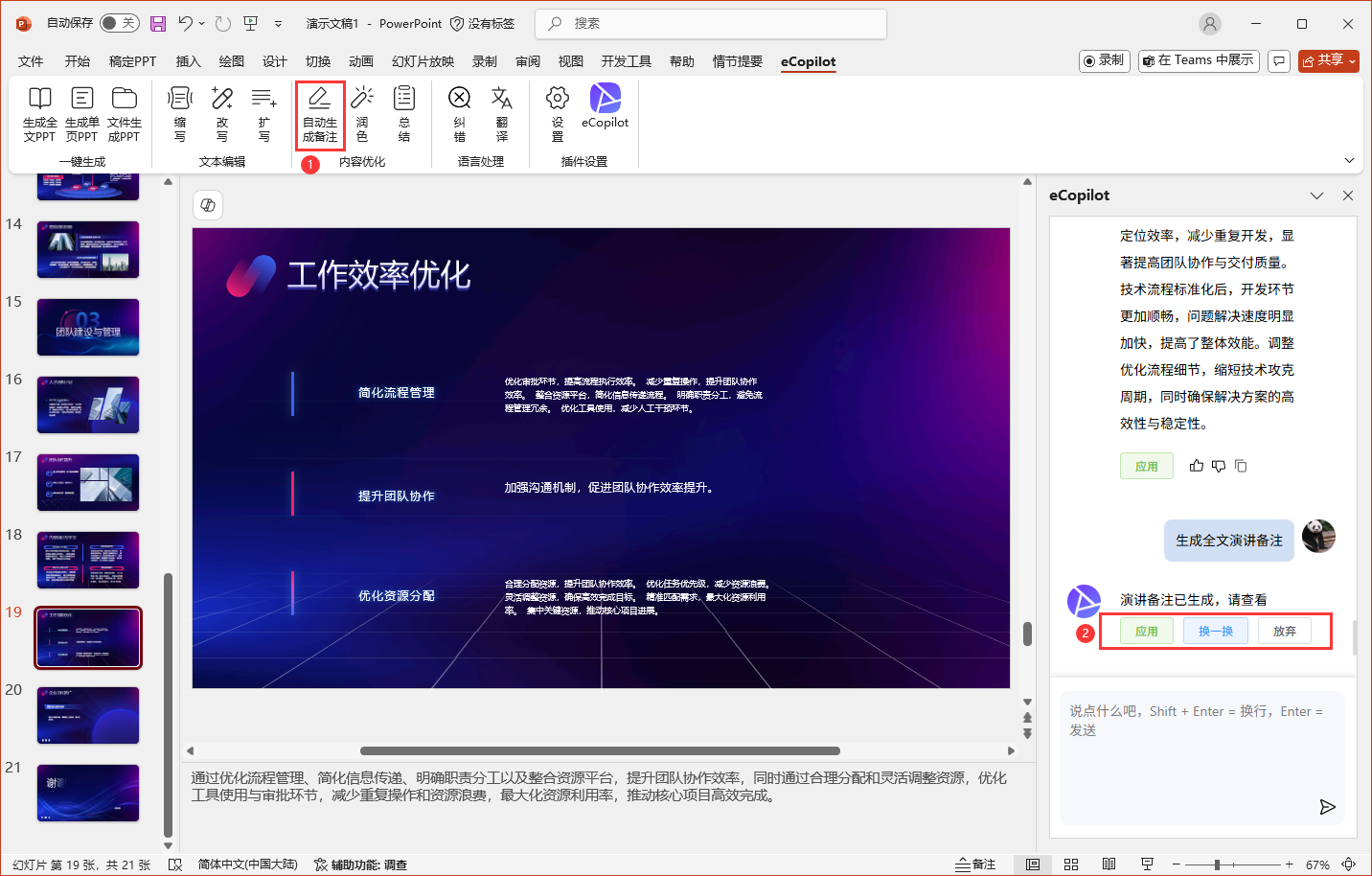The width and height of the screenshot is (1372, 876).
Task: Collapse the eCopilot panel chevron
Action: (x=1316, y=195)
